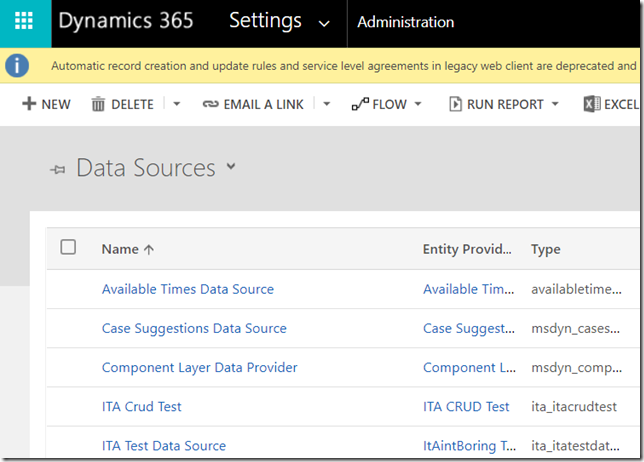Open ITA Test Data Source record
Screen dimensions: 644x462
164,446
